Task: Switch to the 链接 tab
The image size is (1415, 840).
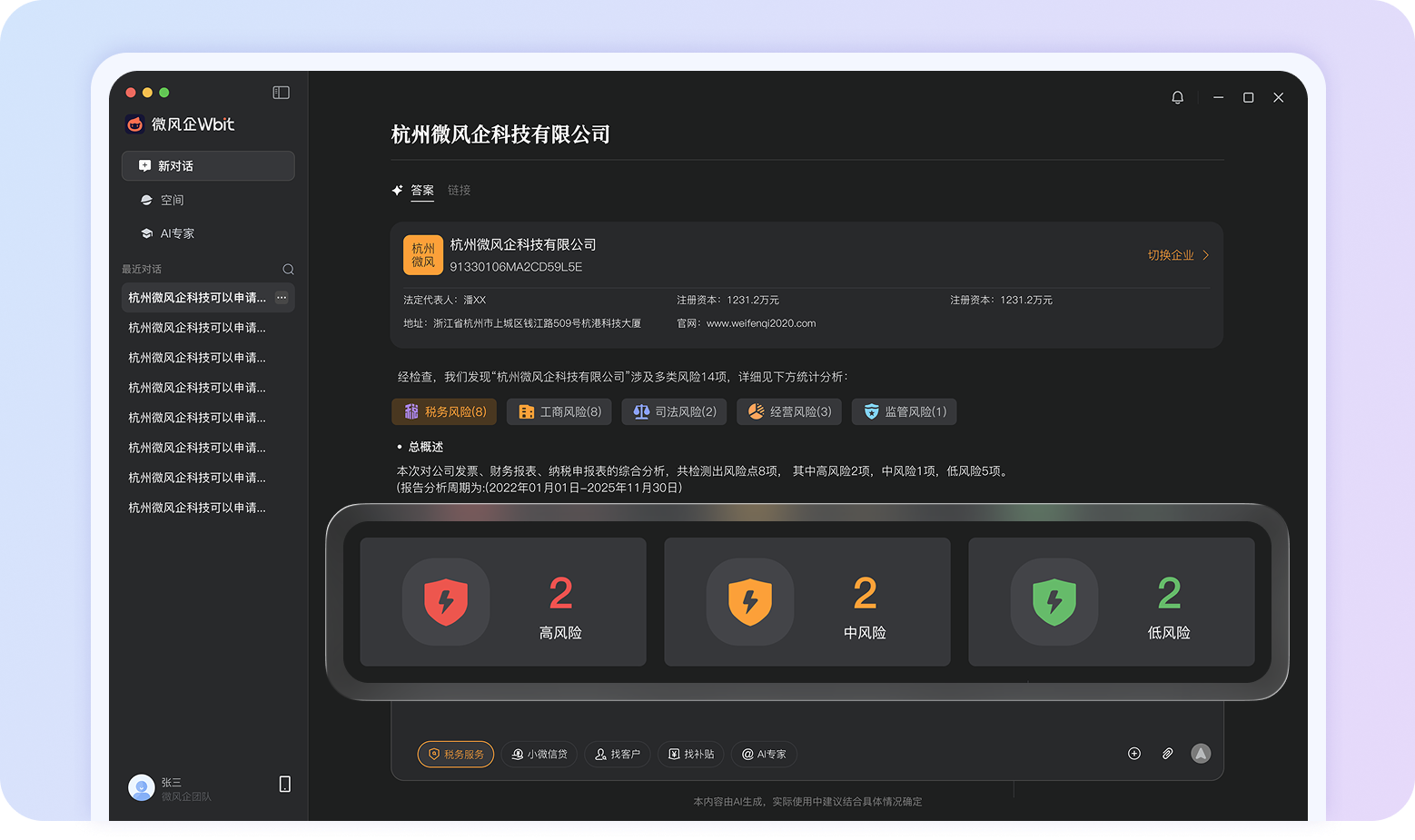Action: tap(459, 190)
